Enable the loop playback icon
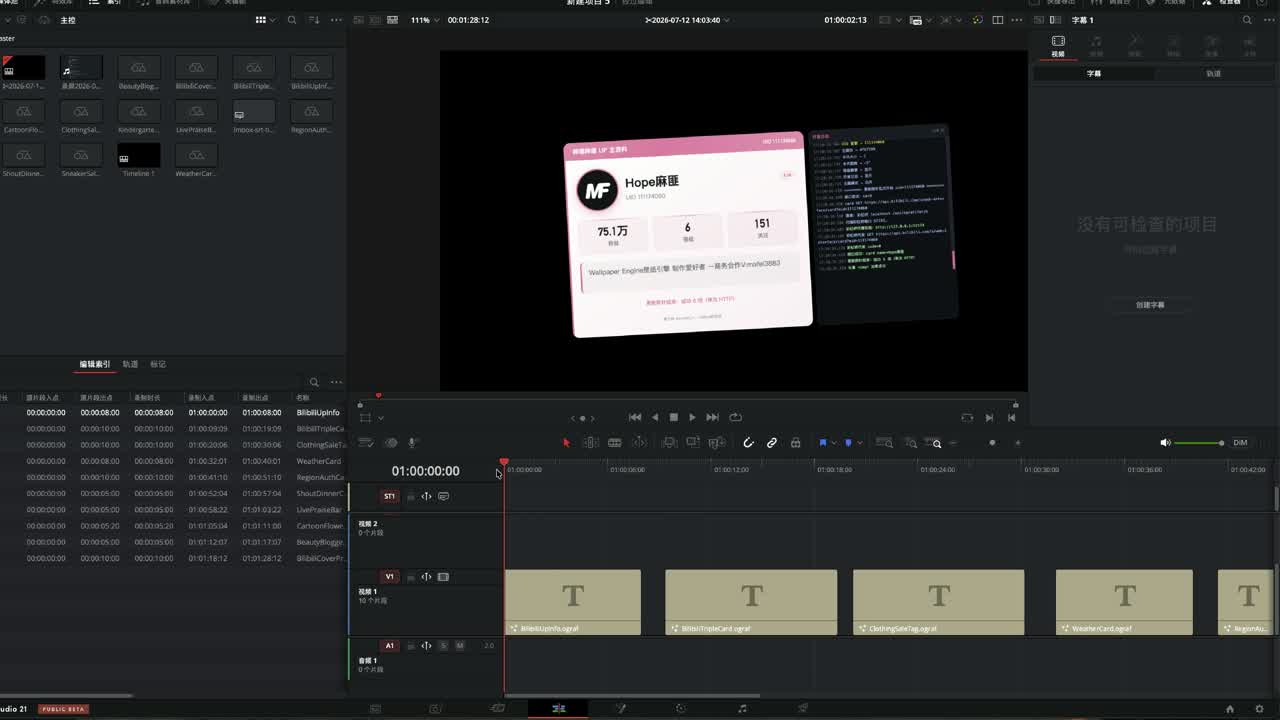Image resolution: width=1280 pixels, height=720 pixels. click(x=736, y=417)
